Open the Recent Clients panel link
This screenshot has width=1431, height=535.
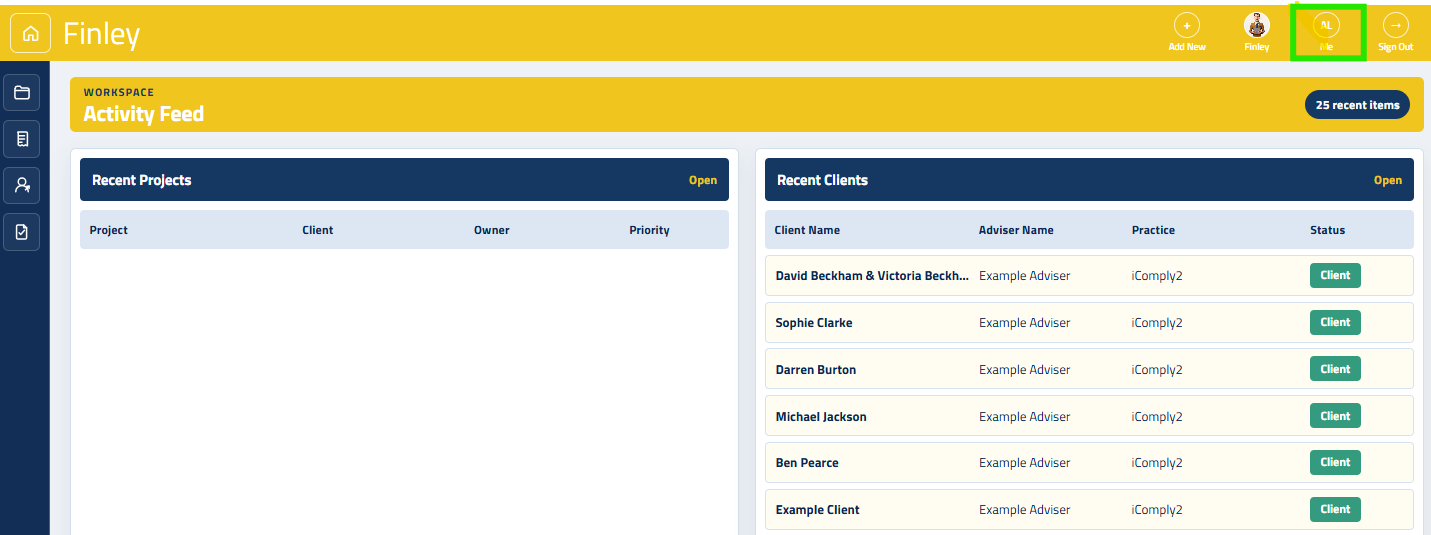click(x=1388, y=180)
